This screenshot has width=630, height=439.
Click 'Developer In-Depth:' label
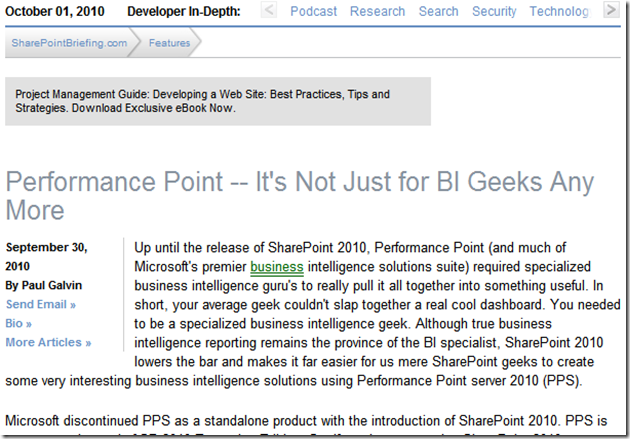184,11
